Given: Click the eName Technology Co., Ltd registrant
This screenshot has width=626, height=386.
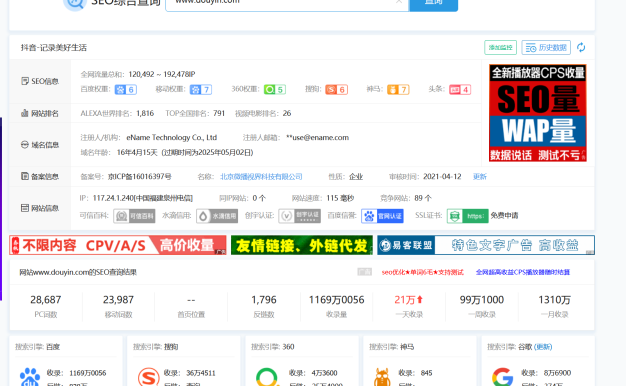Looking at the screenshot, I should (x=172, y=138).
